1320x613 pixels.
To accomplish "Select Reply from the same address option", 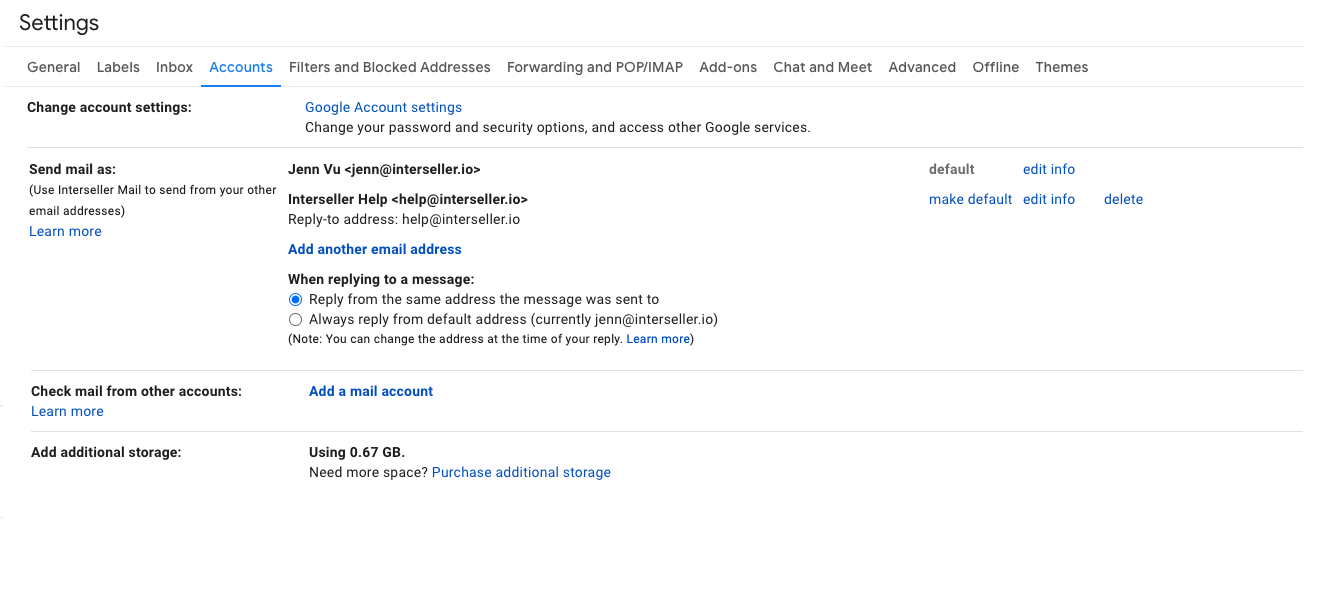I will [x=295, y=299].
